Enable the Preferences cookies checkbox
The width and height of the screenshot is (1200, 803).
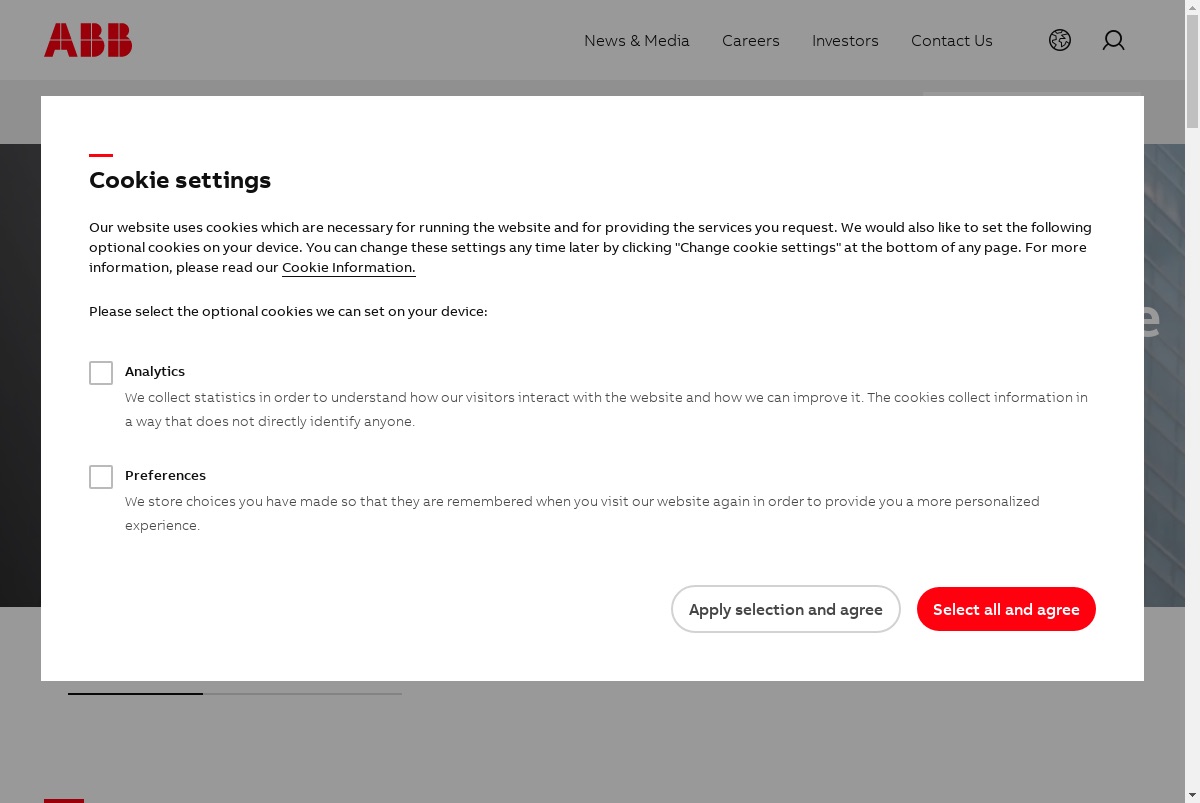click(x=101, y=477)
